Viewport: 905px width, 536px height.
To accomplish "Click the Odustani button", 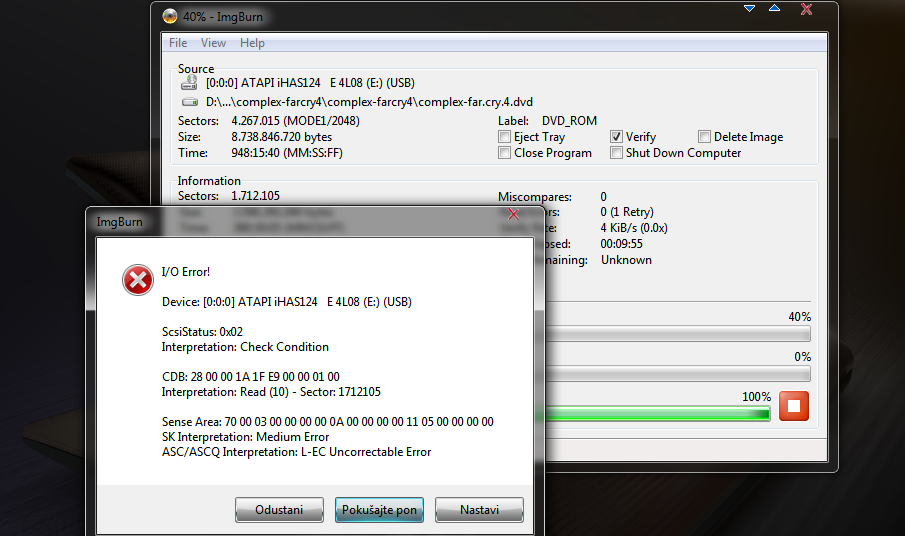I will pos(279,510).
